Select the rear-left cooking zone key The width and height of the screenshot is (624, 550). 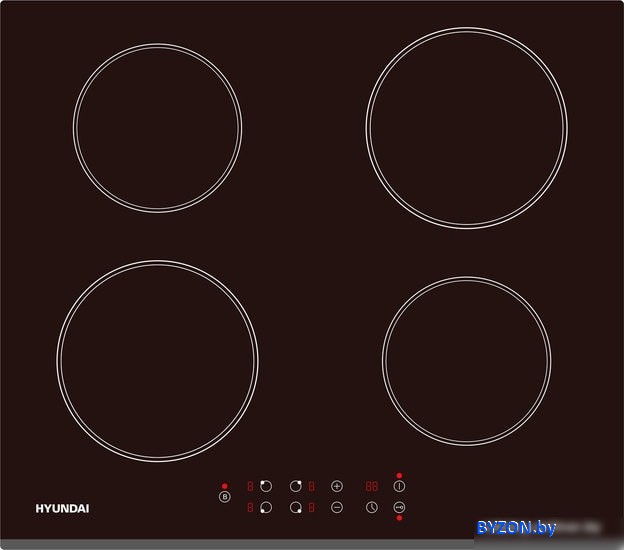coord(266,486)
